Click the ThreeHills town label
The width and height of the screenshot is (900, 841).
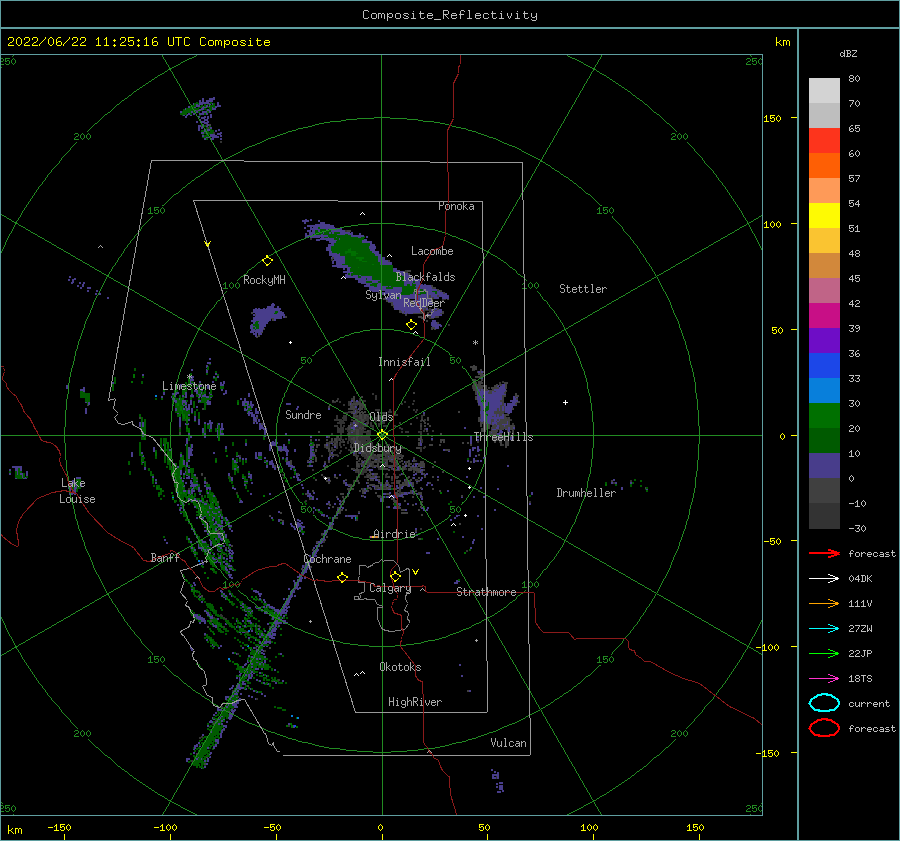point(503,437)
